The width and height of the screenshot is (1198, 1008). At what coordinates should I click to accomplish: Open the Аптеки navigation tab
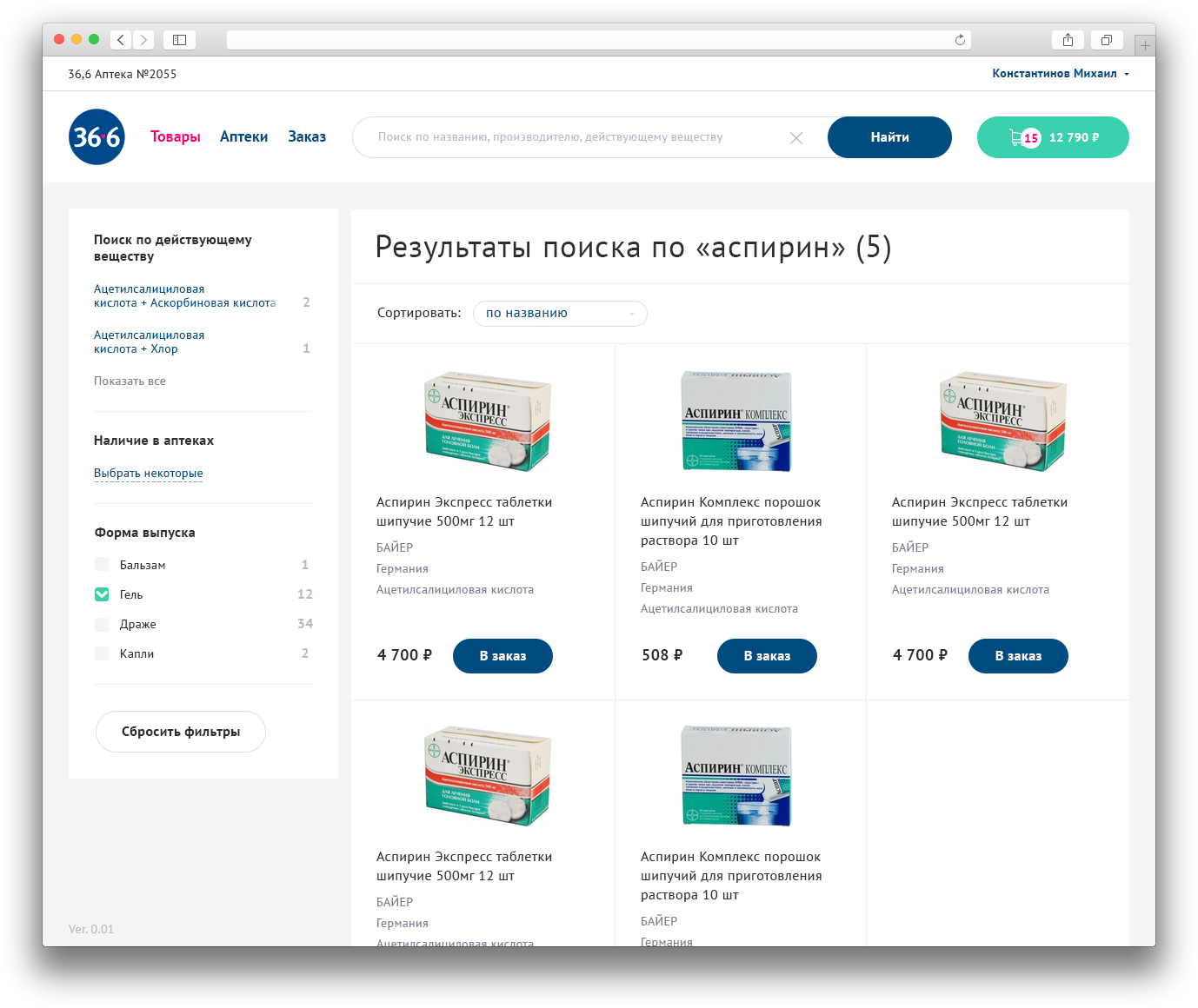coord(243,136)
